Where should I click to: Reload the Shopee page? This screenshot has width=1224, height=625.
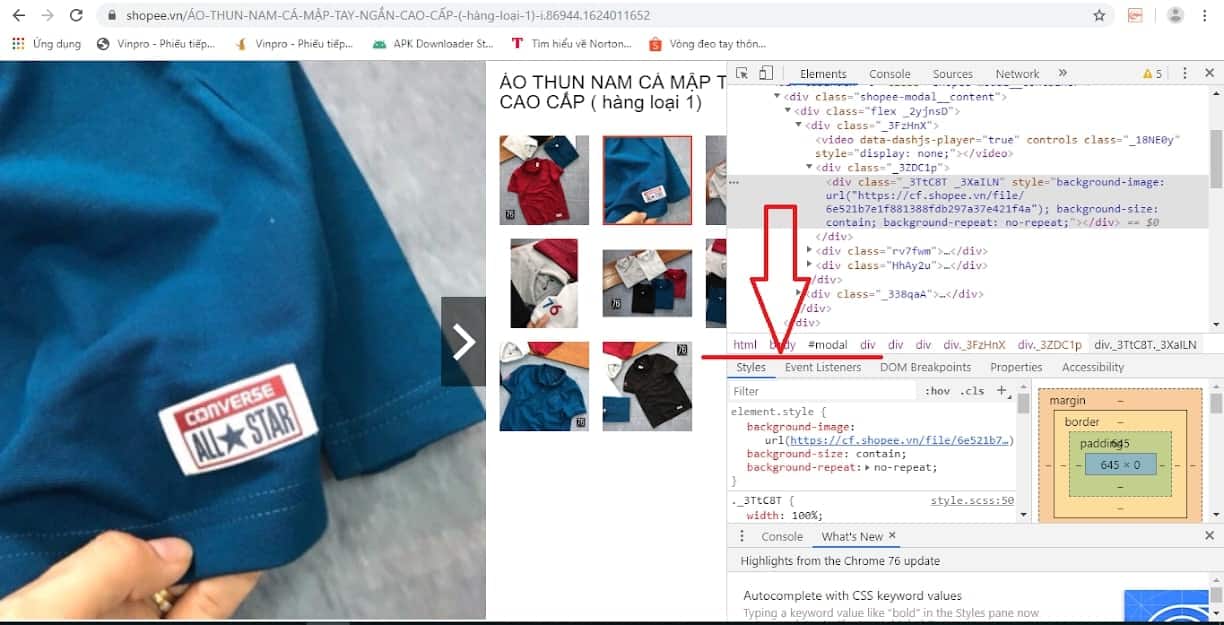coord(77,15)
